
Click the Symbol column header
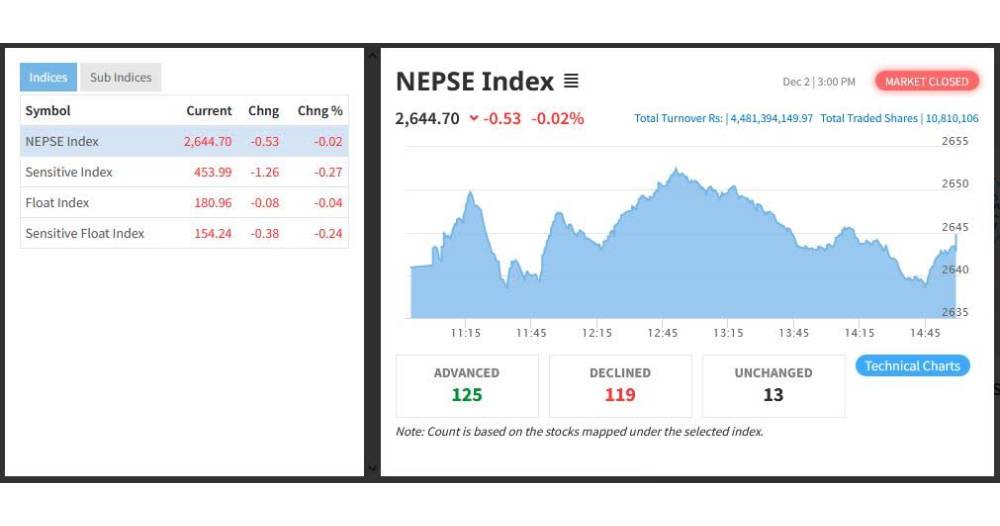[48, 111]
